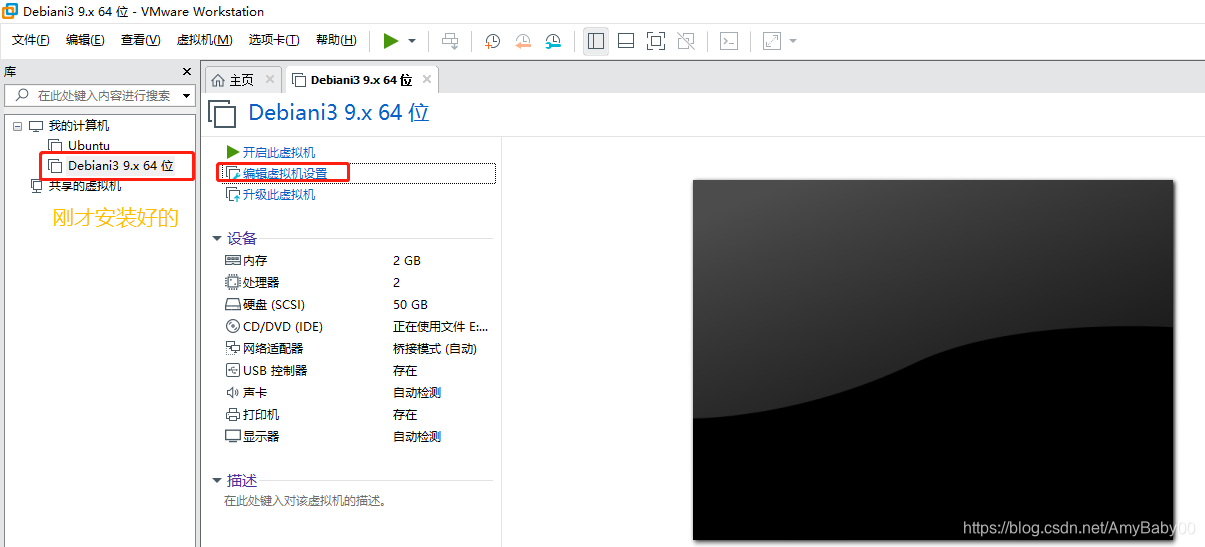Click the 声卡 device icon

[233, 393]
